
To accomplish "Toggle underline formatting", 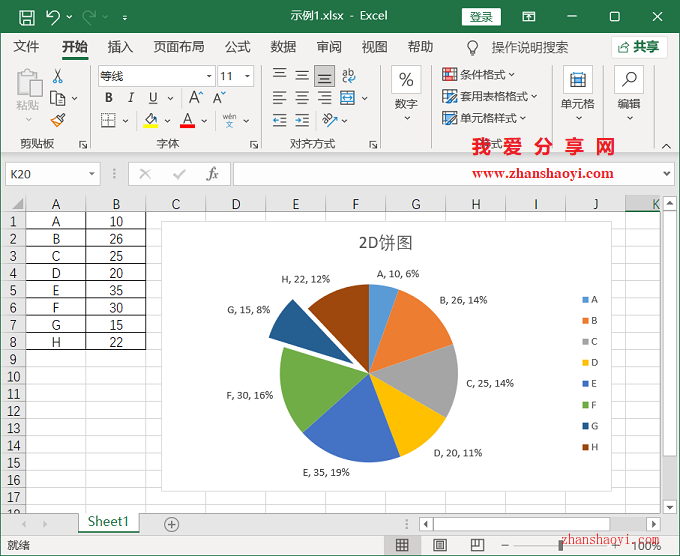I will point(153,98).
